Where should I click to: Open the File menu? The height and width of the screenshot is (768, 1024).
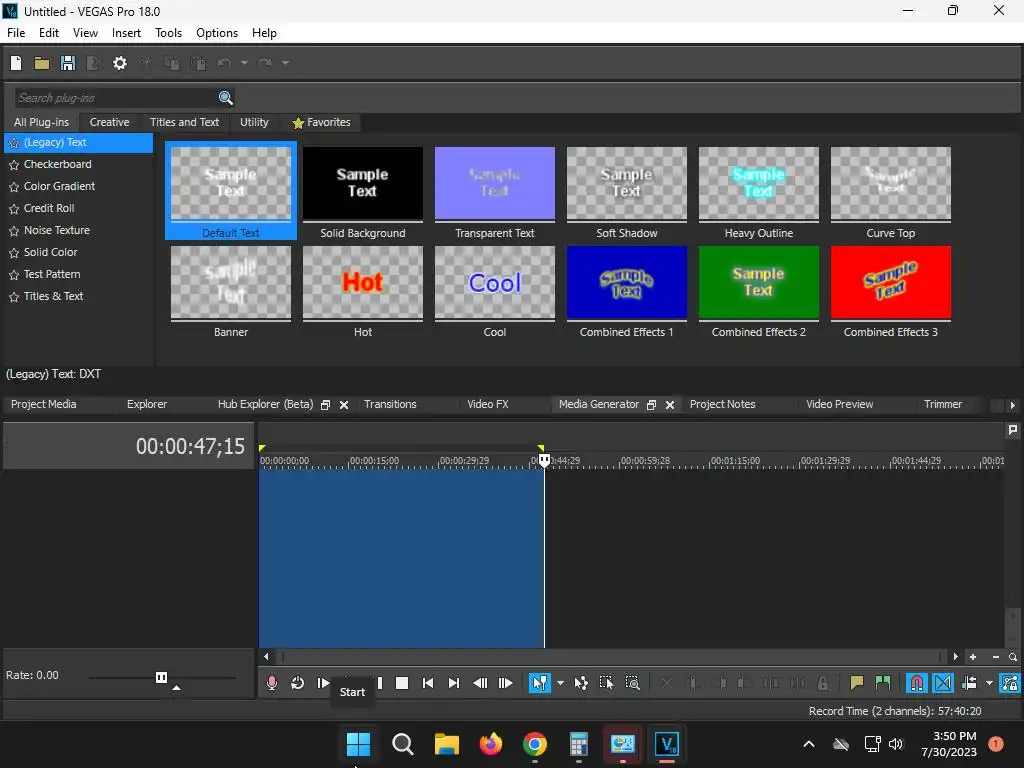click(16, 33)
